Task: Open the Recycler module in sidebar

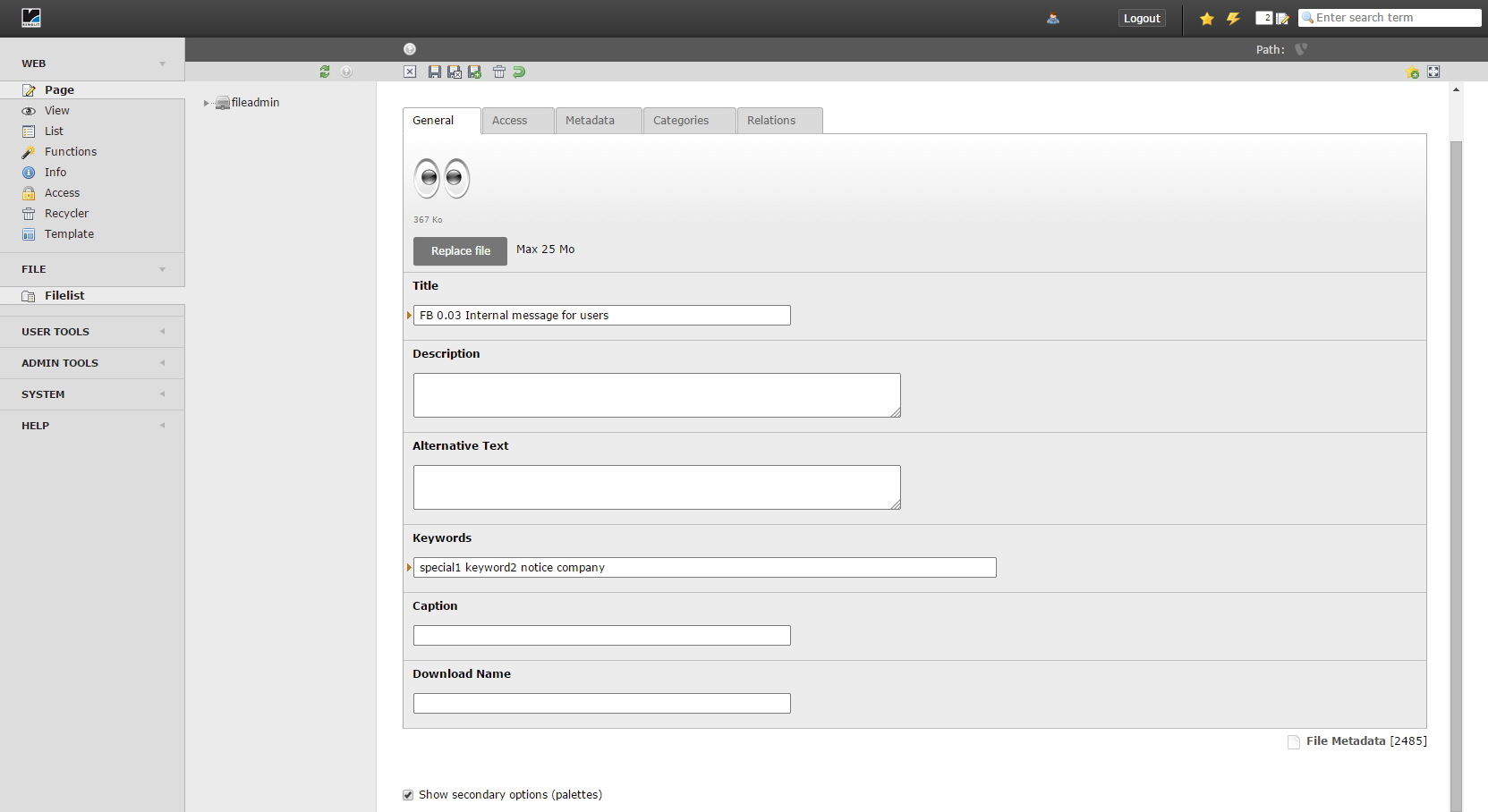Action: tap(66, 214)
